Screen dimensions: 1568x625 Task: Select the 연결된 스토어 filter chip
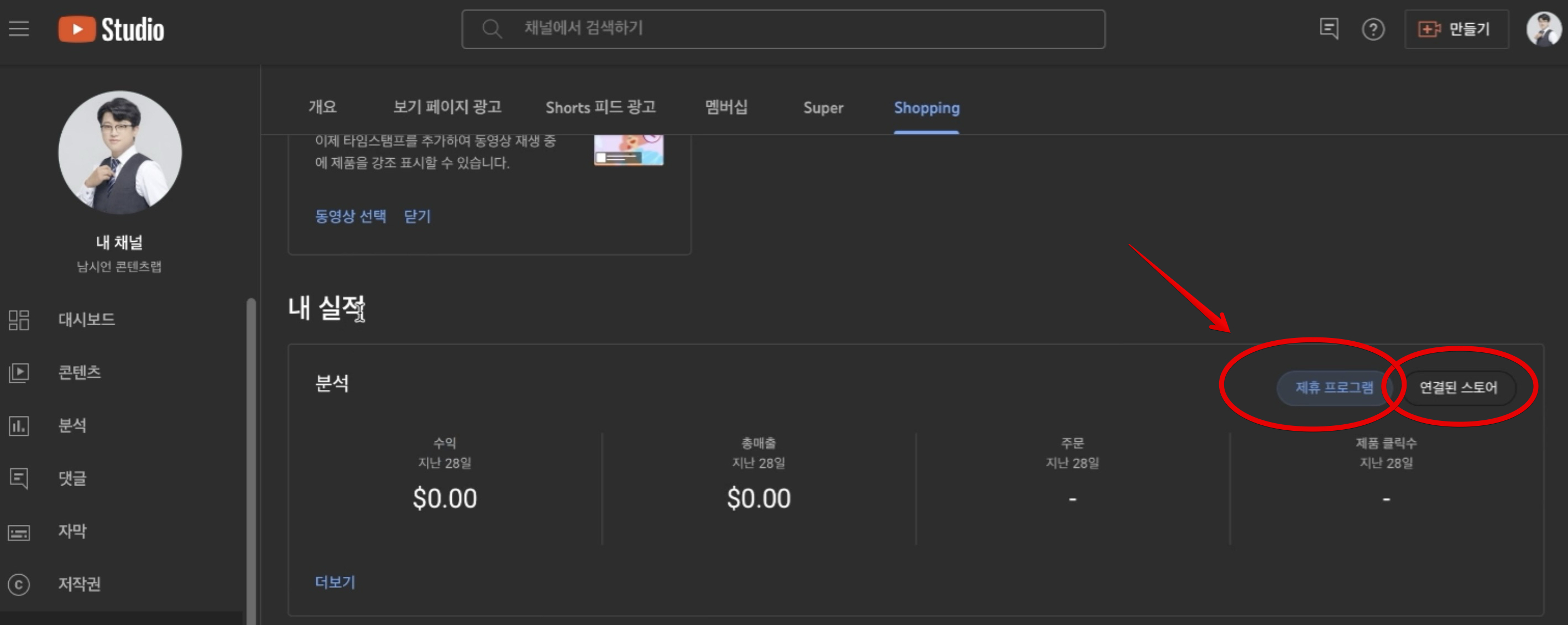[x=1458, y=387]
